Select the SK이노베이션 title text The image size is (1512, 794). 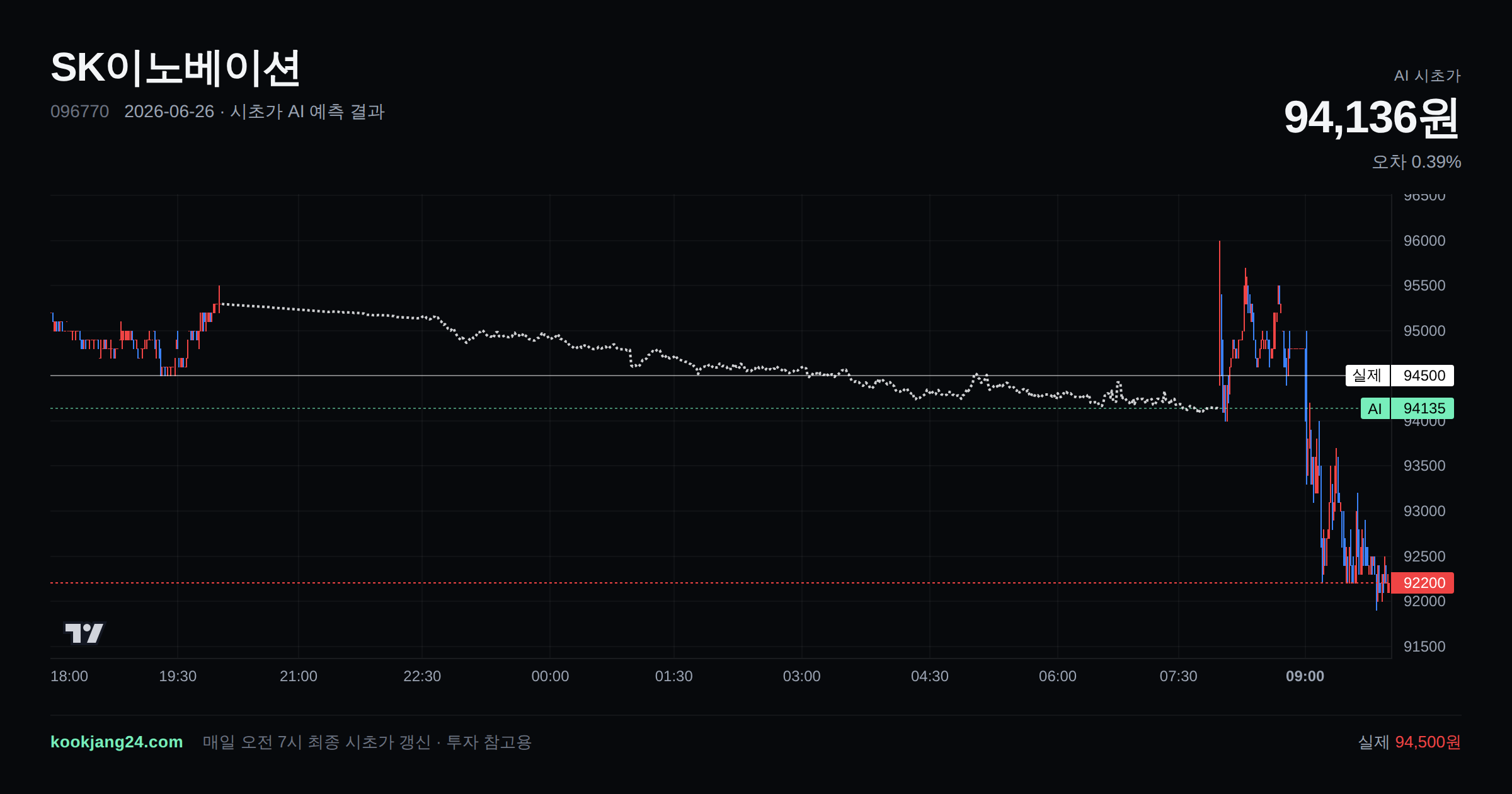pyautogui.click(x=175, y=68)
